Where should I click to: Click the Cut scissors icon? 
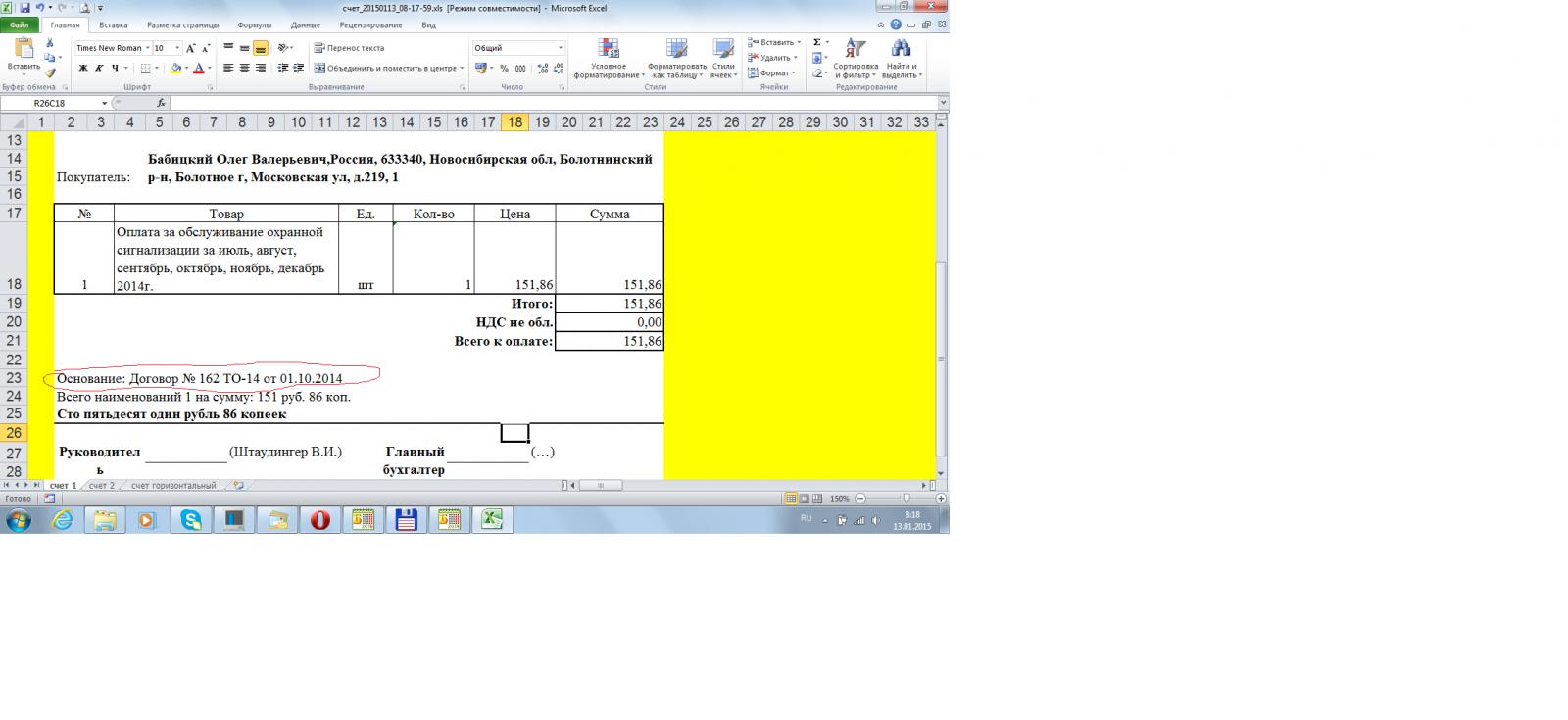point(49,43)
